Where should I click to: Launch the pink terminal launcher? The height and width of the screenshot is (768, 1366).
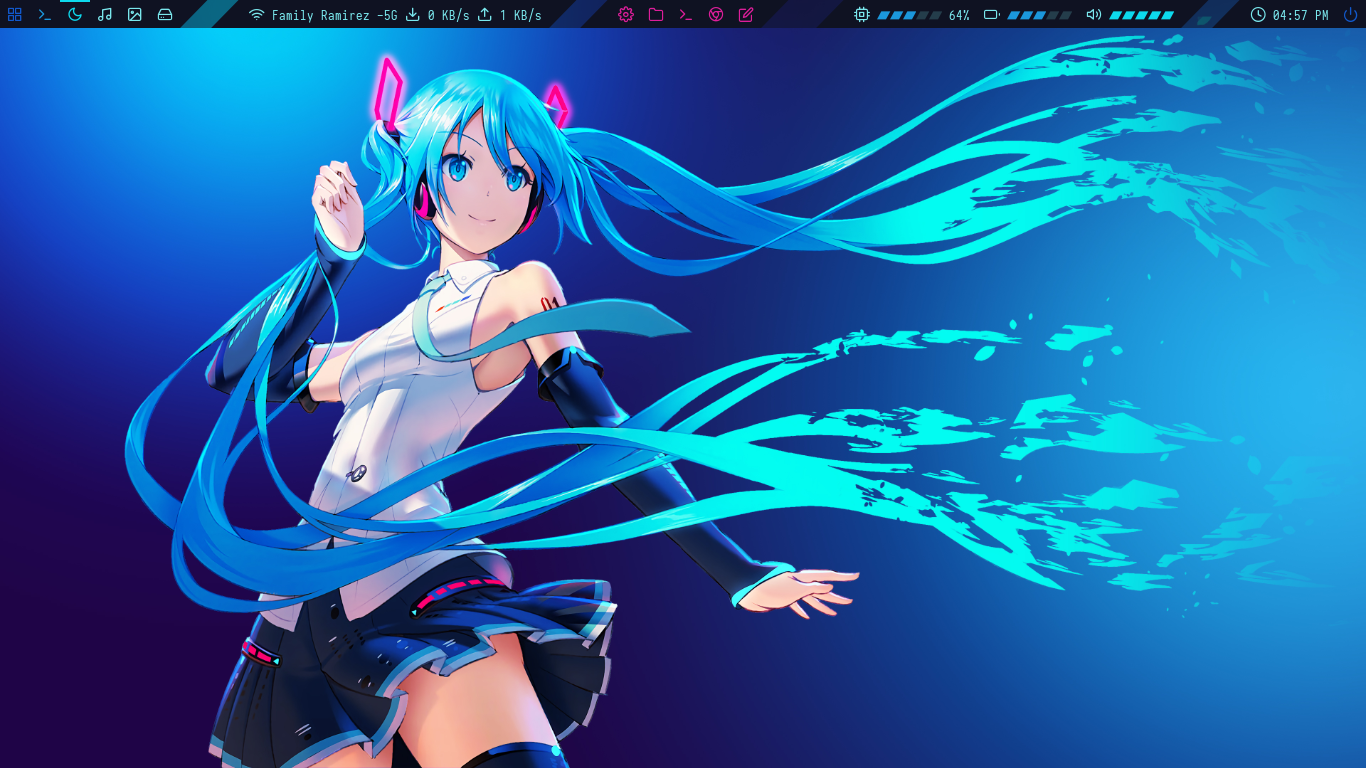coord(686,15)
